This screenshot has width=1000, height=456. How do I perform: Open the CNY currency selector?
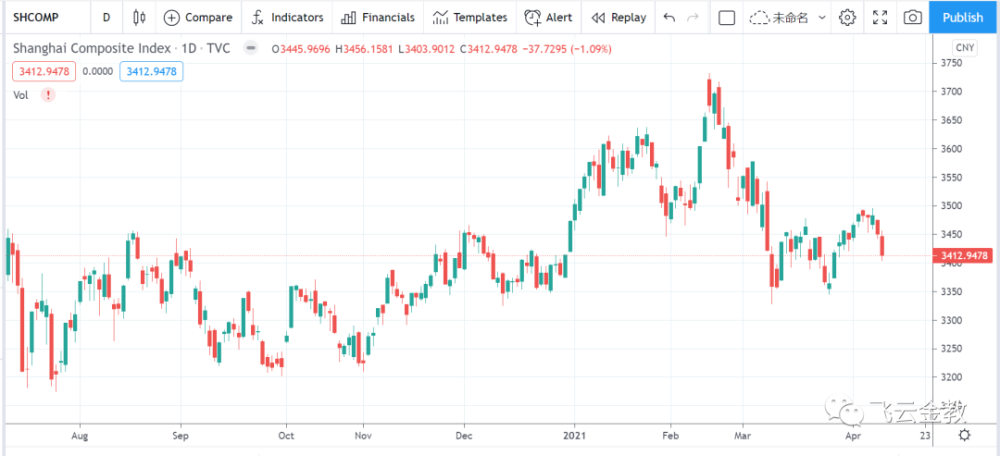964,48
